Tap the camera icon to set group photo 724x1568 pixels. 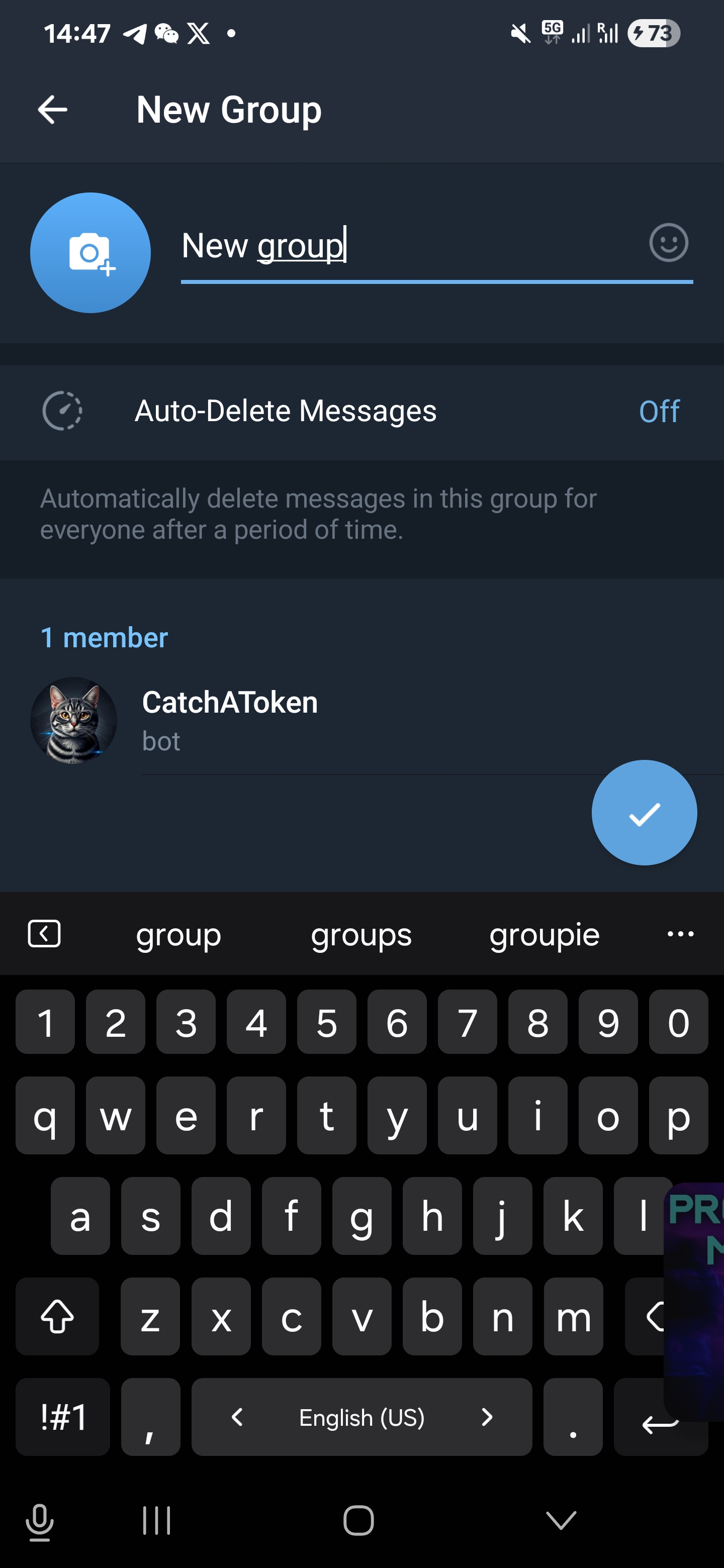click(90, 253)
